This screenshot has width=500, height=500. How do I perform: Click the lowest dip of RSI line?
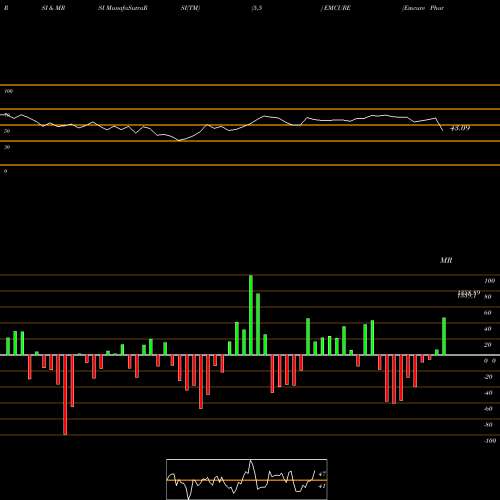(179, 141)
